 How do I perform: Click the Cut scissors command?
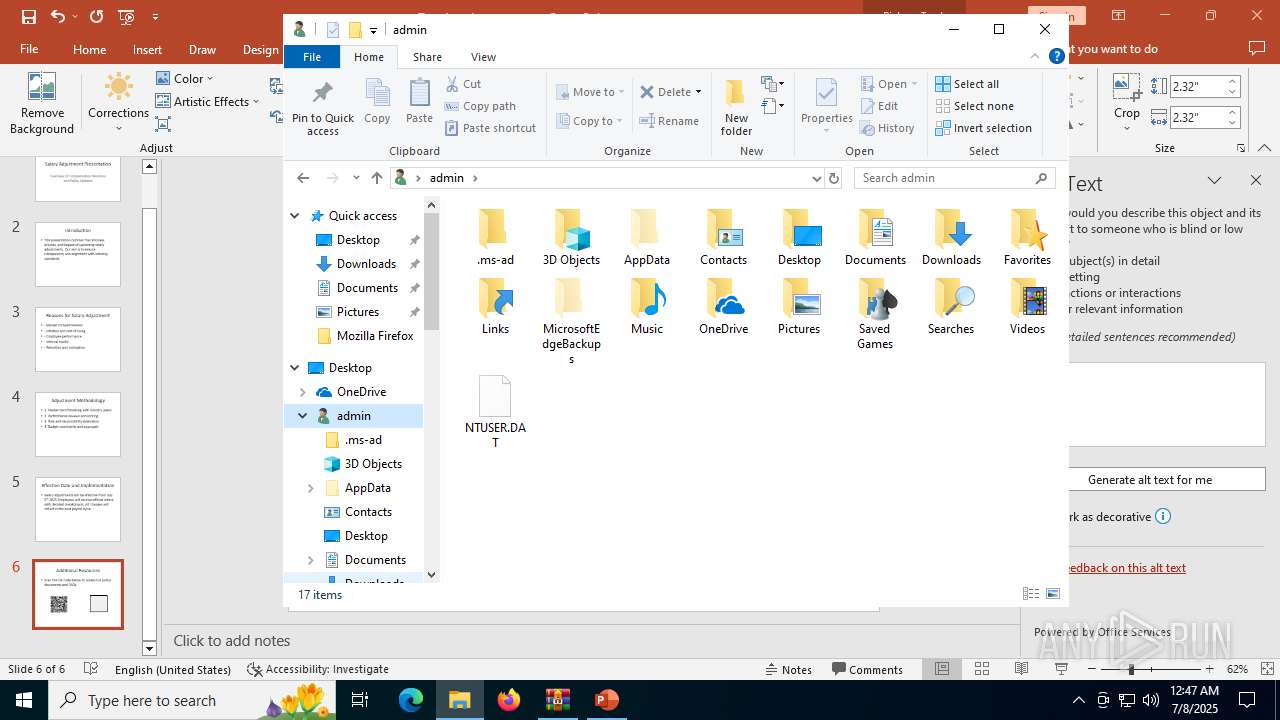click(463, 84)
